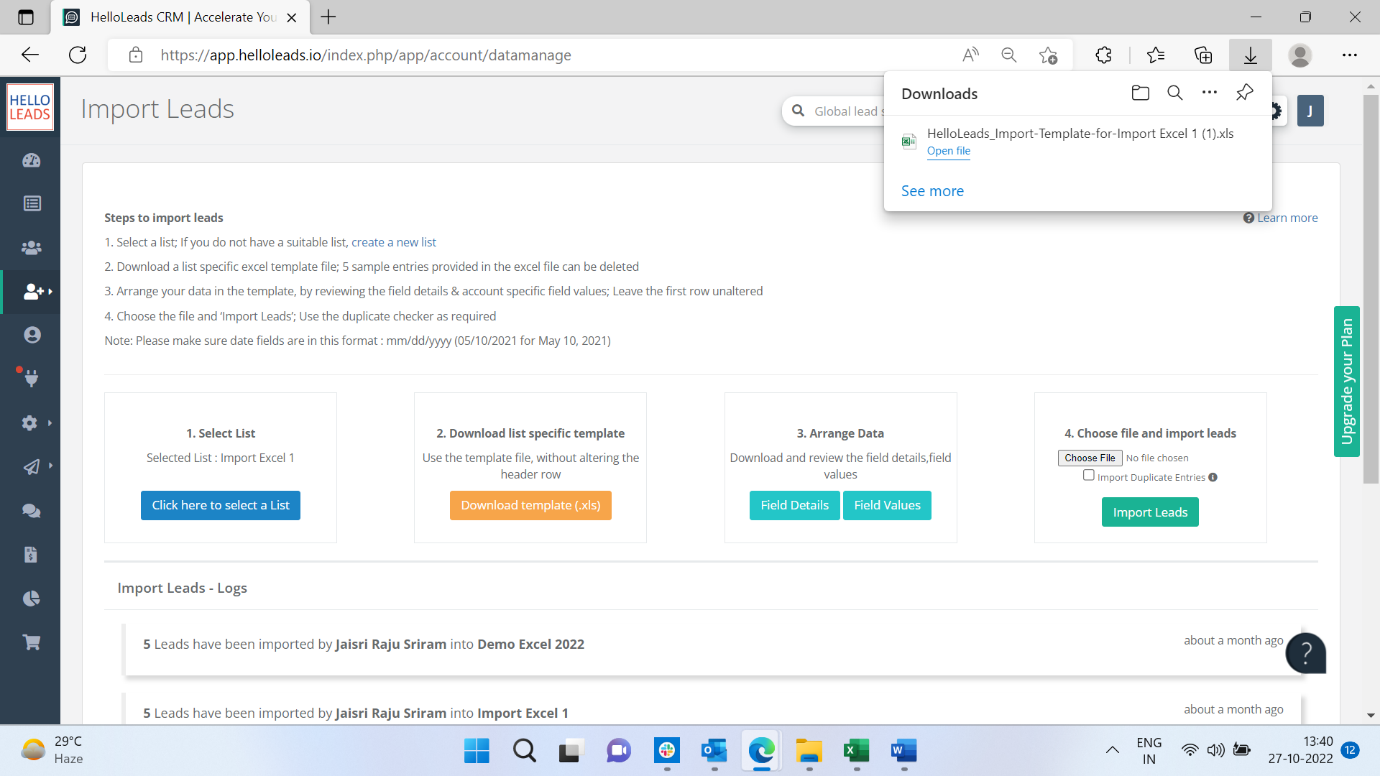Open browser Extensions puzzle icon

click(1104, 55)
